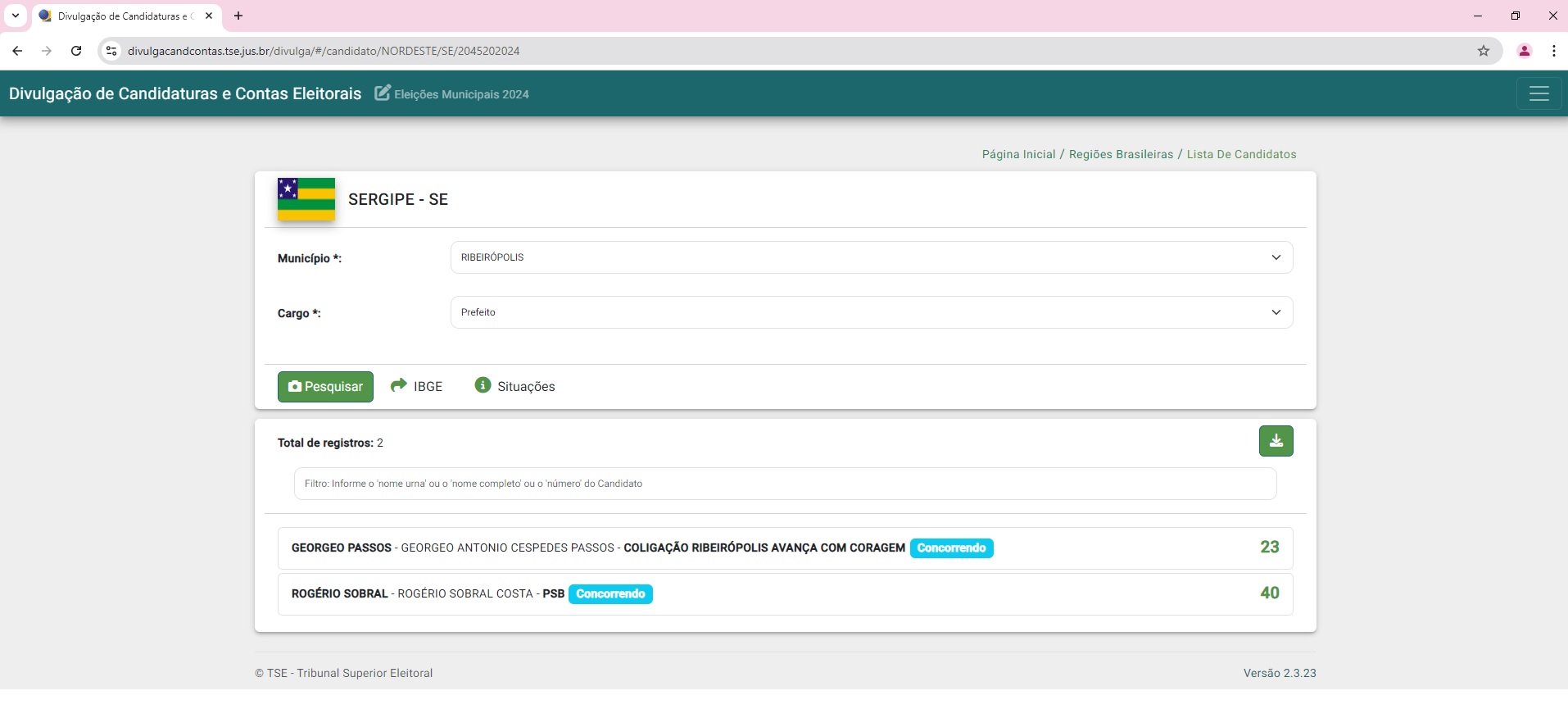Screen dimensions: 1568x718
Task: Click the info icon next to Situações
Action: click(483, 385)
